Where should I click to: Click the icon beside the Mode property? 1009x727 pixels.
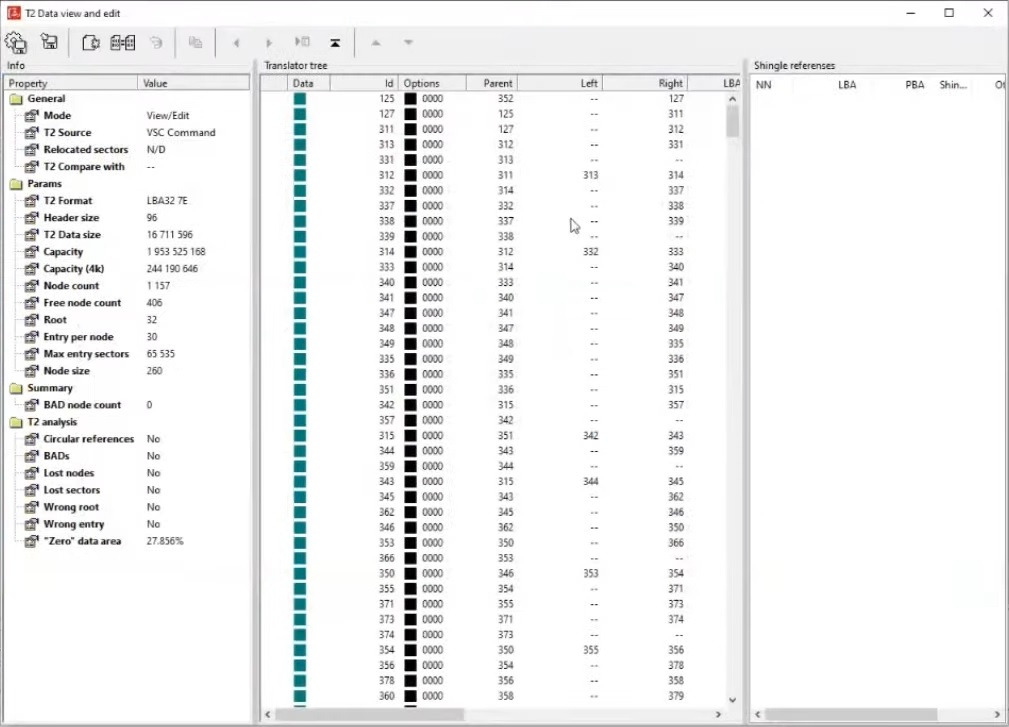(x=32, y=116)
